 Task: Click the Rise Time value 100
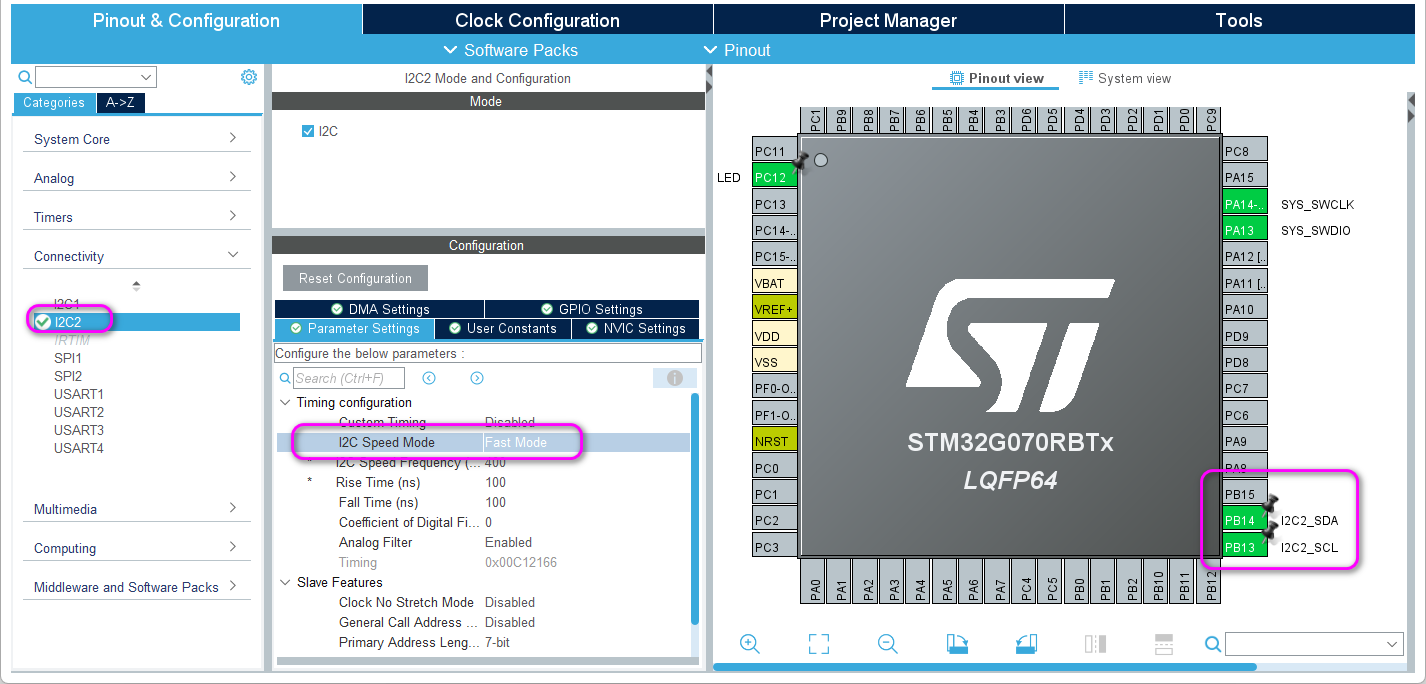[x=495, y=482]
